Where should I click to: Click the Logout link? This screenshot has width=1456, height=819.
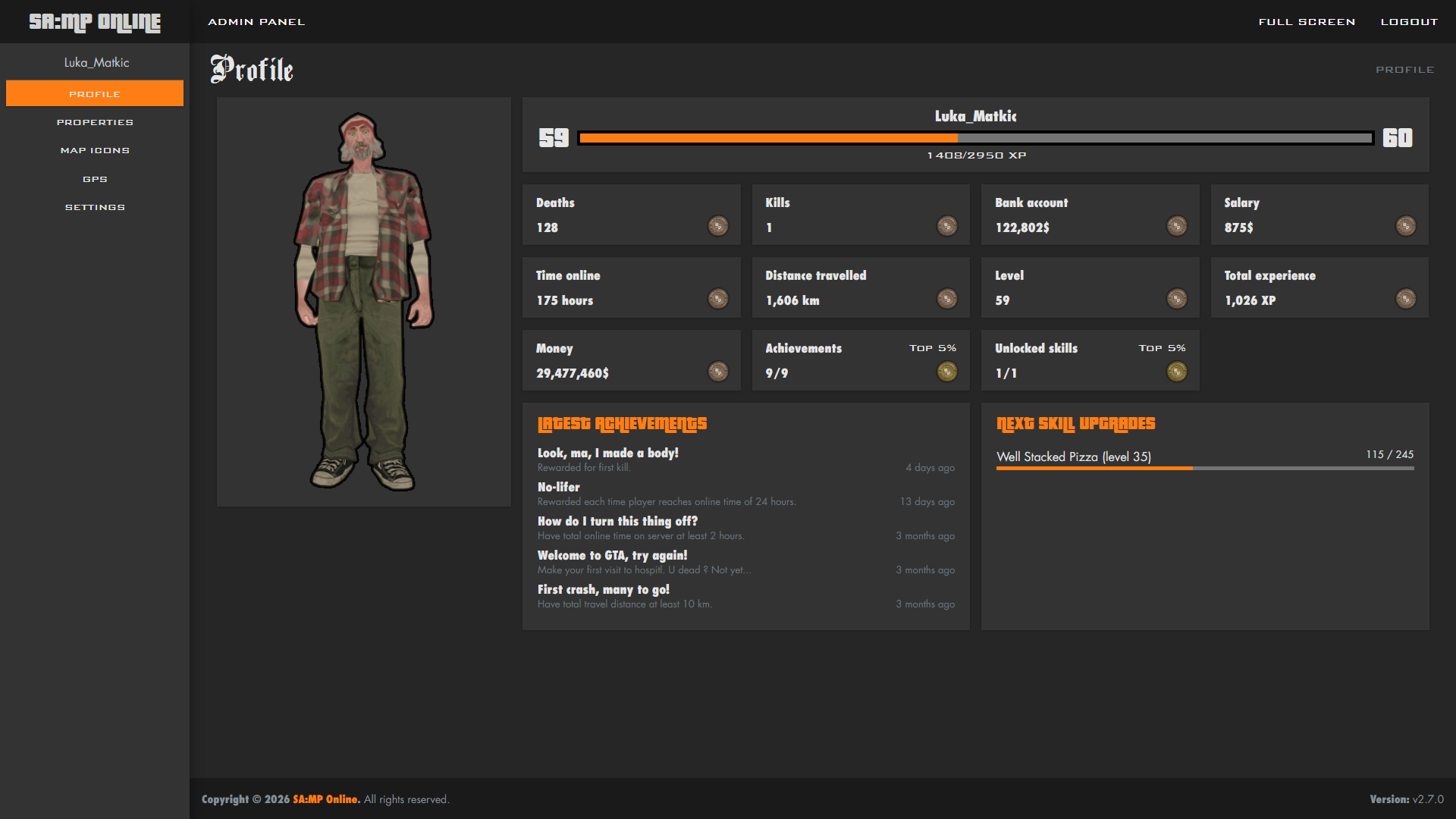1409,22
